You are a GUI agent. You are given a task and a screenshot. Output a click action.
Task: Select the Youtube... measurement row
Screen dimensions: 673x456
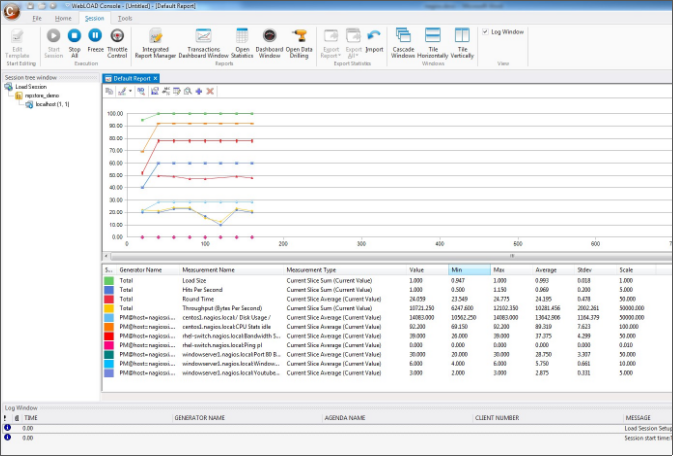click(386, 373)
